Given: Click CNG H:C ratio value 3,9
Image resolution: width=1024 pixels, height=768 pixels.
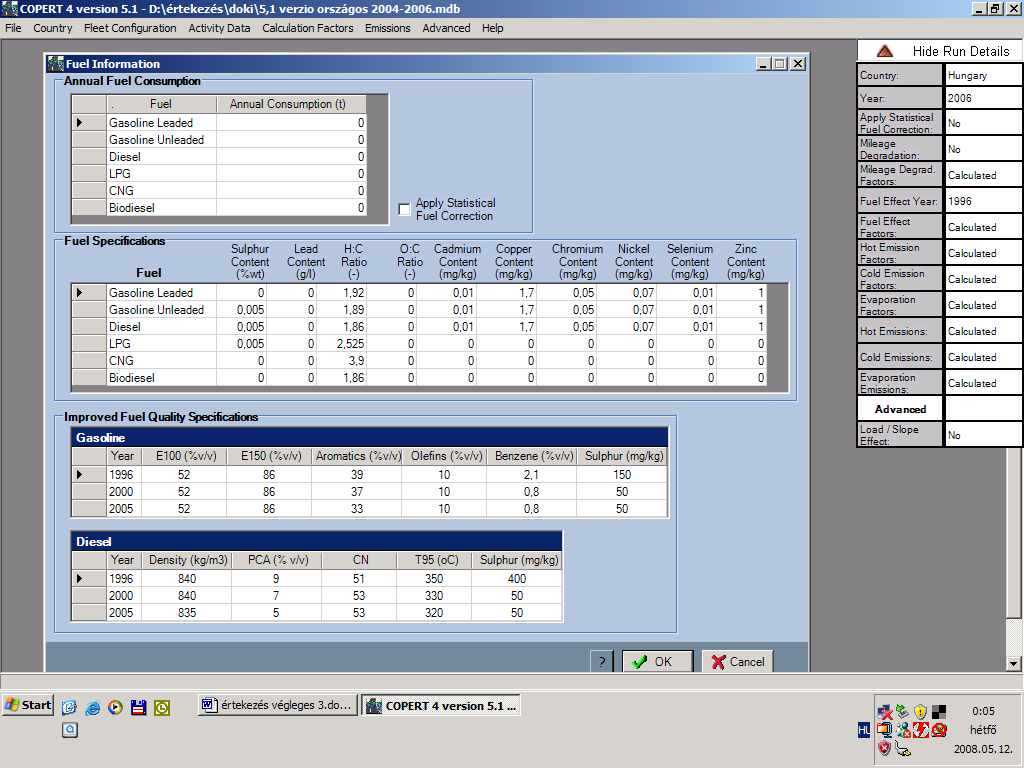Looking at the screenshot, I should click(342, 360).
